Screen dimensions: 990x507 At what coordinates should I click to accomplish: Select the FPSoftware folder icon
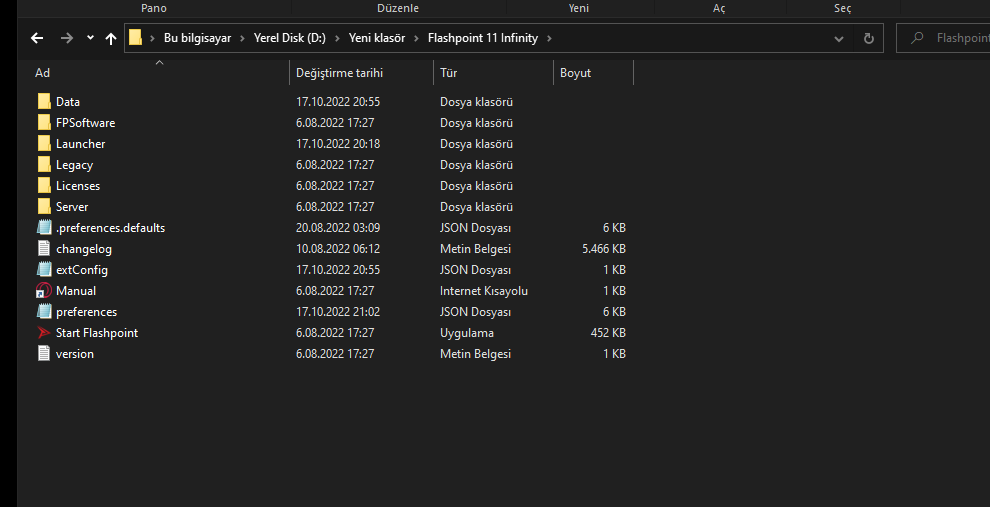point(44,122)
